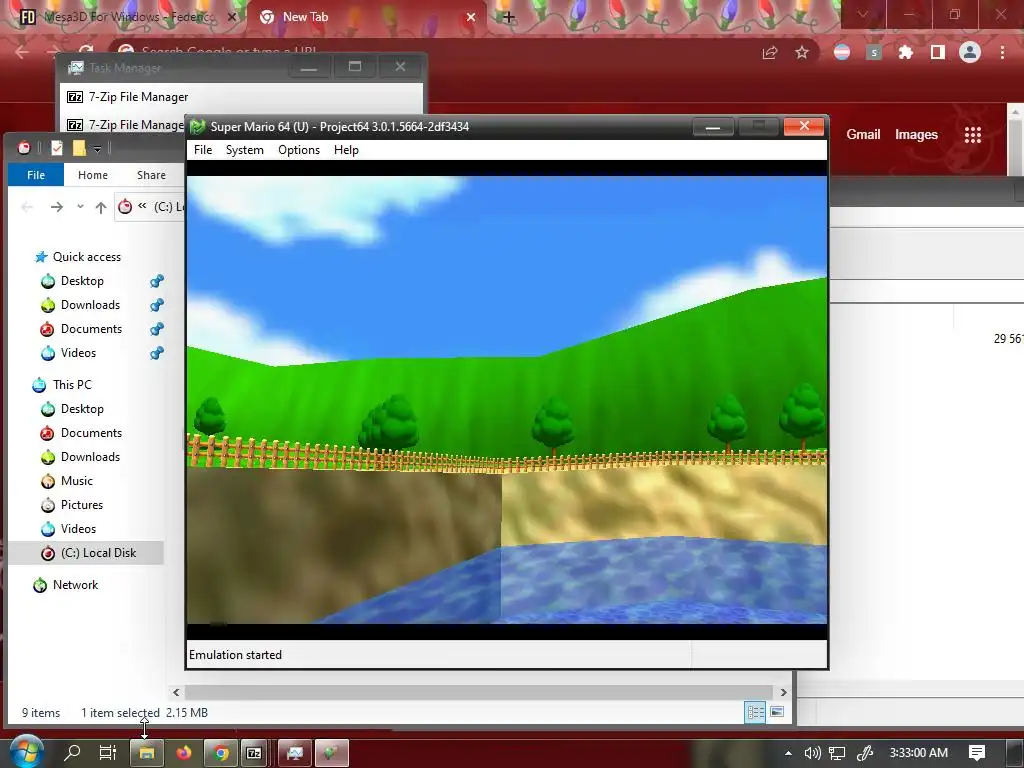The width and height of the screenshot is (1024, 768).
Task: Go forward in File Explorer navigation
Action: pyautogui.click(x=57, y=207)
